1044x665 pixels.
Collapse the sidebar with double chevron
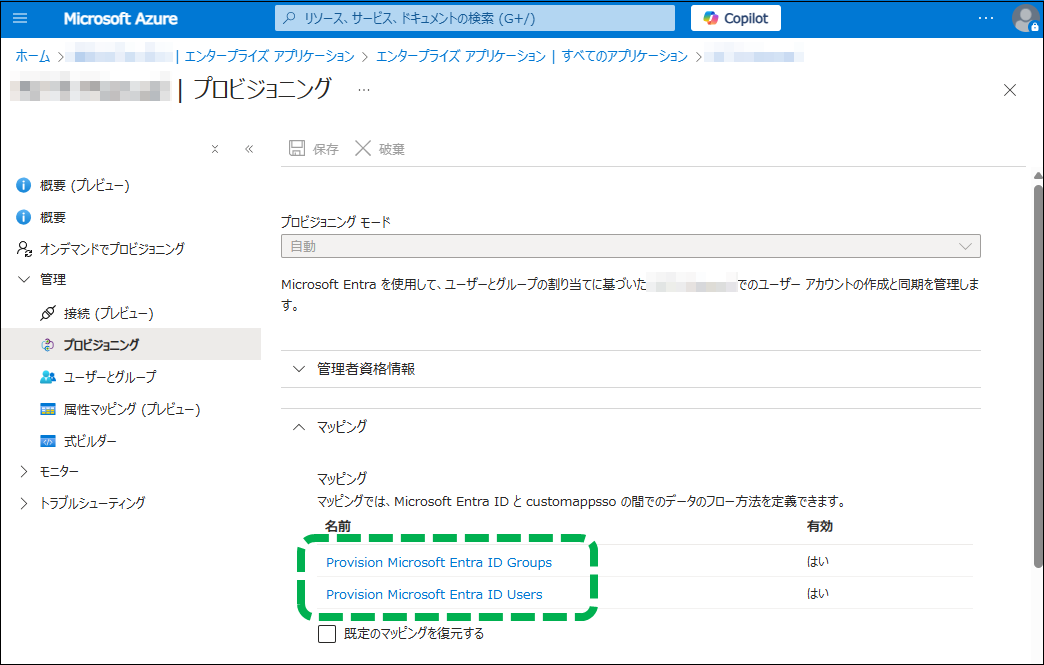(x=249, y=149)
